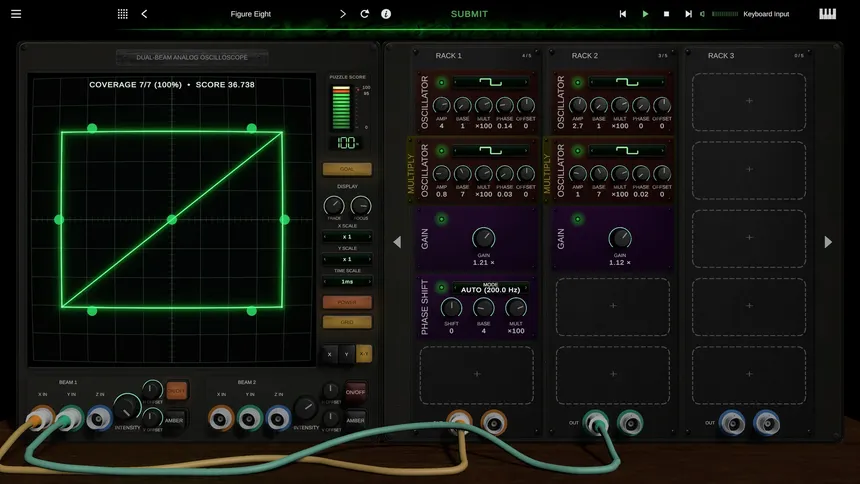Open the hamburger main menu
The width and height of the screenshot is (860, 484).
tap(16, 14)
